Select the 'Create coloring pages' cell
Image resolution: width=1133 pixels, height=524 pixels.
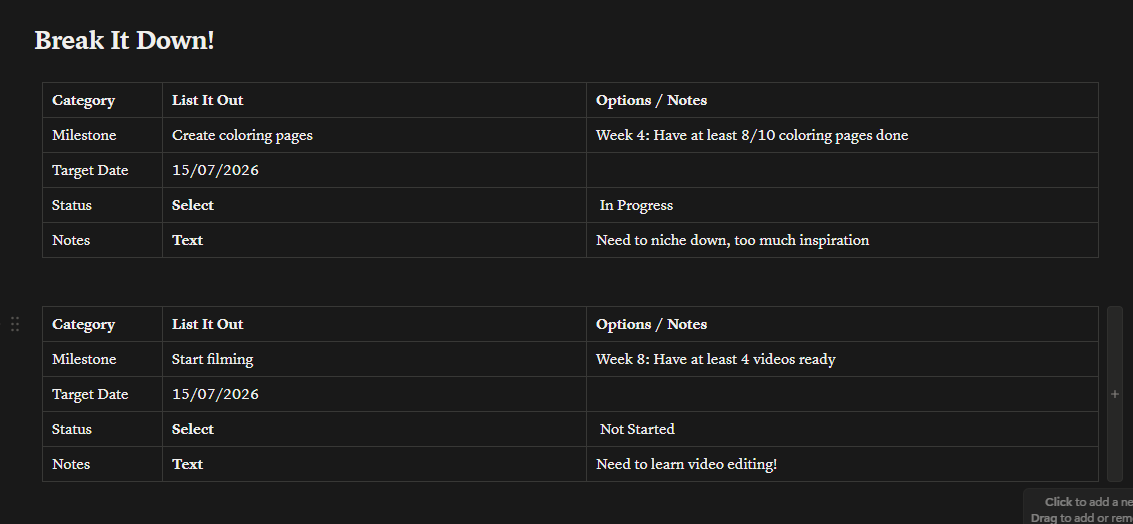[374, 135]
